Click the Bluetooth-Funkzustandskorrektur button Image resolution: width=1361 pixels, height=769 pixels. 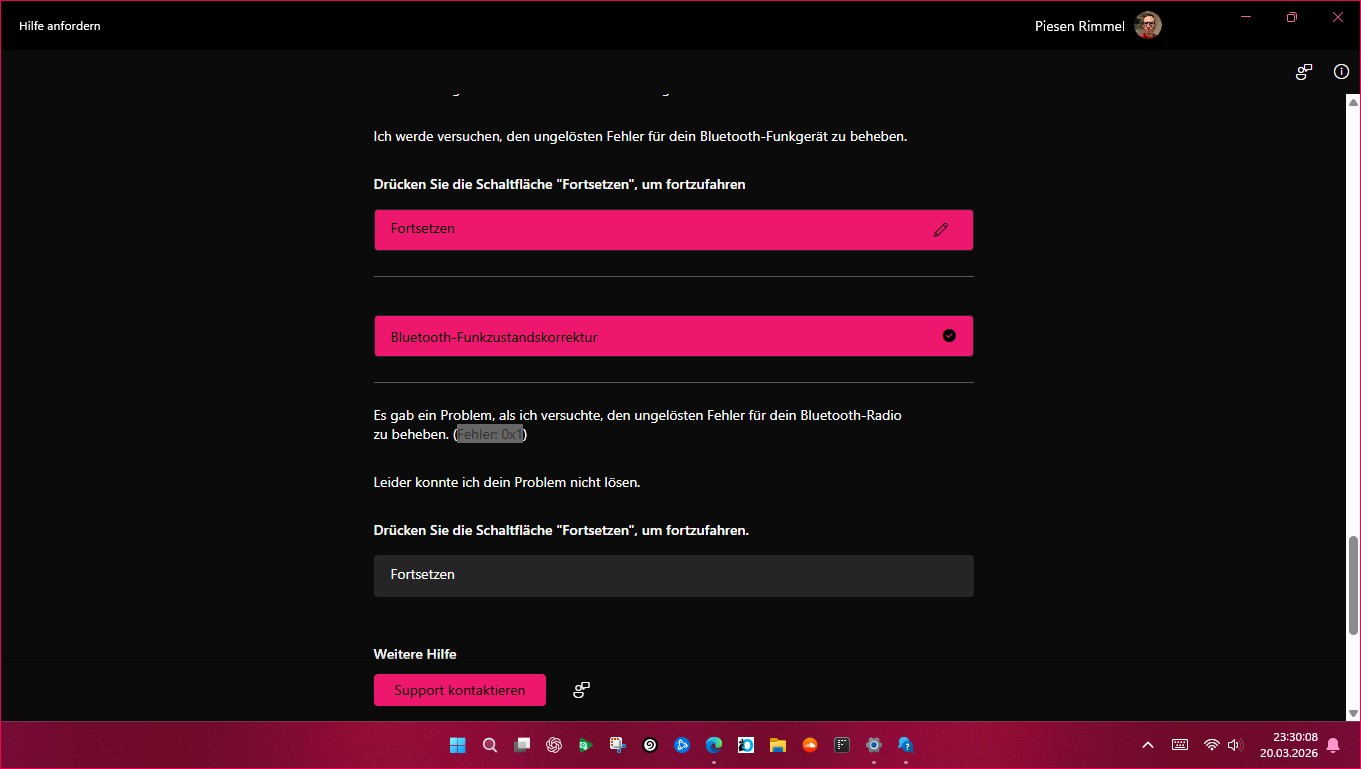pyautogui.click(x=673, y=336)
